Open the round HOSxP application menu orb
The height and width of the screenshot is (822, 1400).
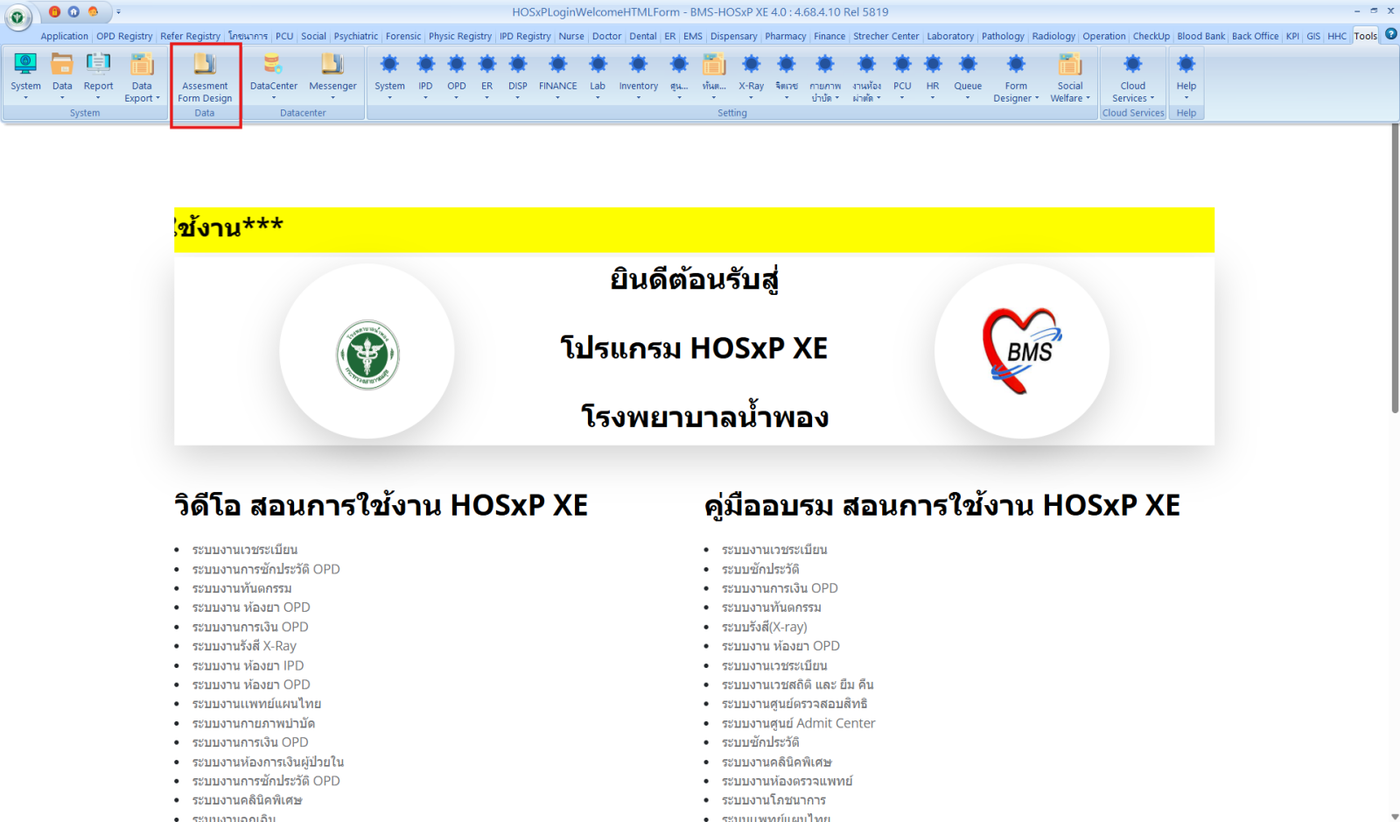[x=18, y=17]
